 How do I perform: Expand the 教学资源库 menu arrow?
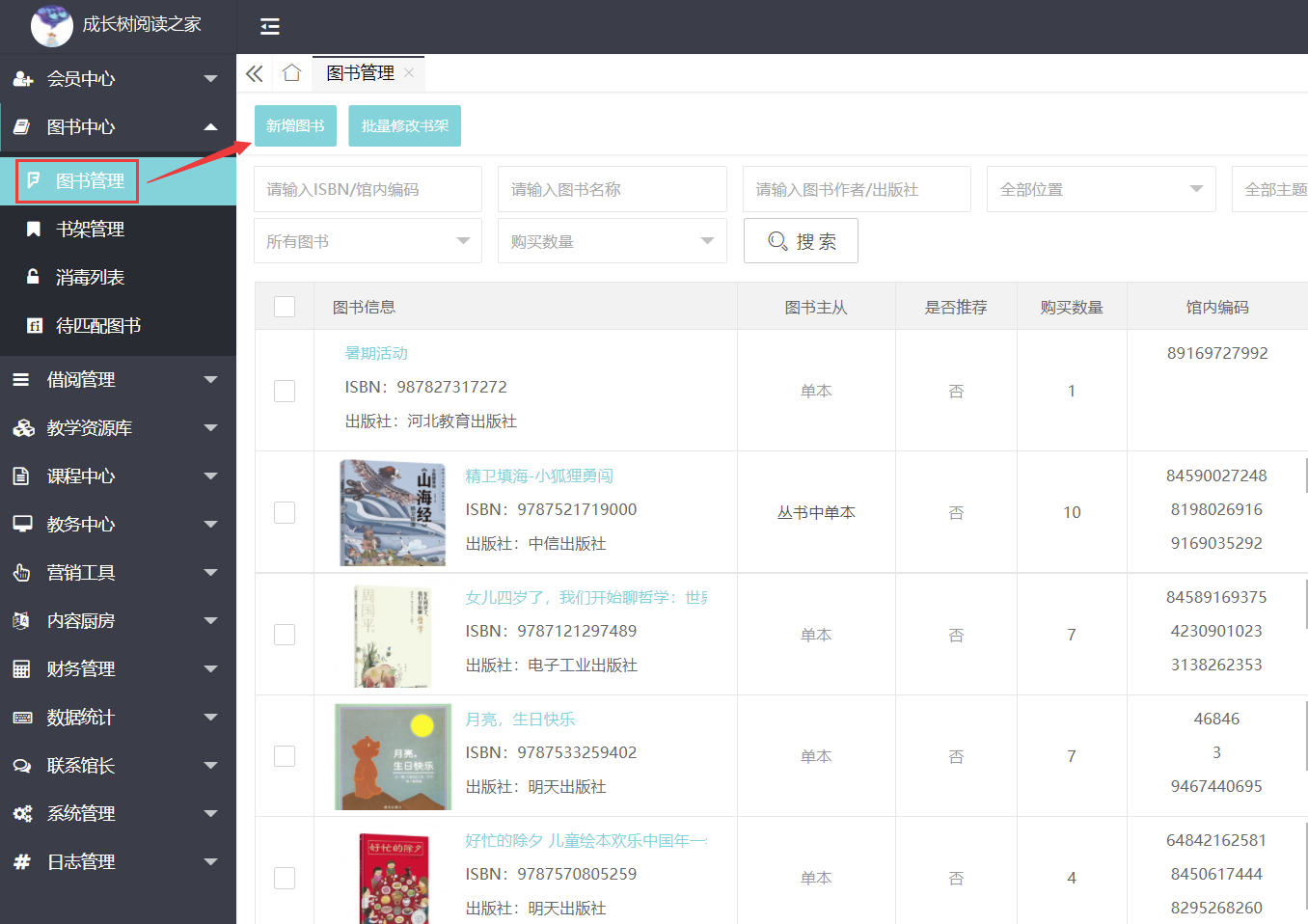tap(210, 428)
